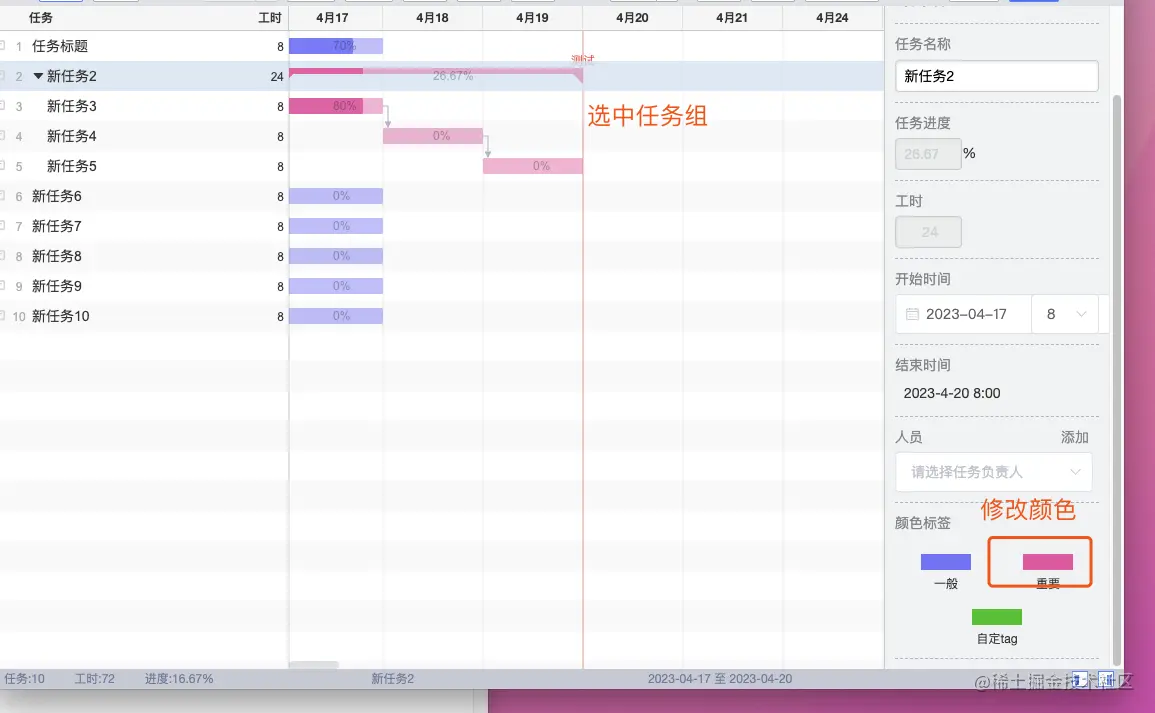Image resolution: width=1155 pixels, height=713 pixels.
Task: Click the 4月20 timeline column header
Action: click(632, 16)
